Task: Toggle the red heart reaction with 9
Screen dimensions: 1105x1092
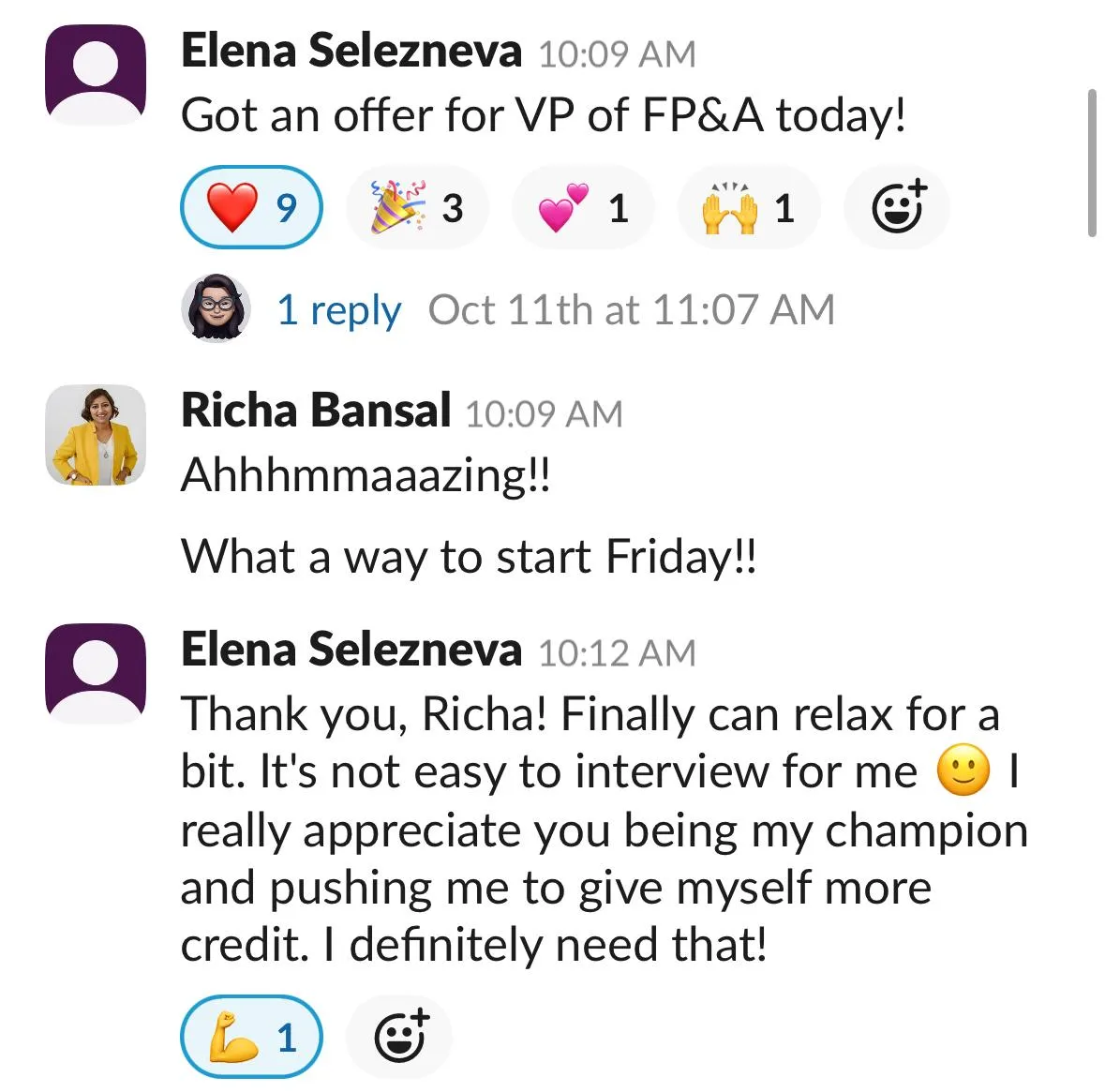Action: point(251,207)
